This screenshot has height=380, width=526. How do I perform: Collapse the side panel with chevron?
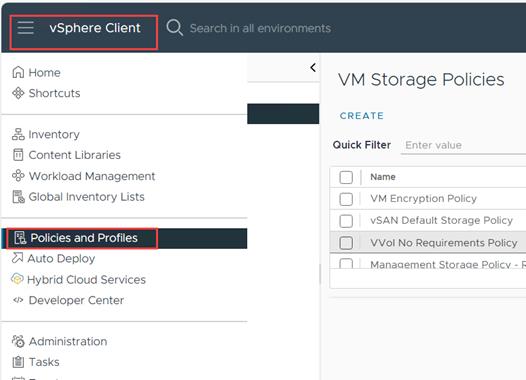coord(313,67)
